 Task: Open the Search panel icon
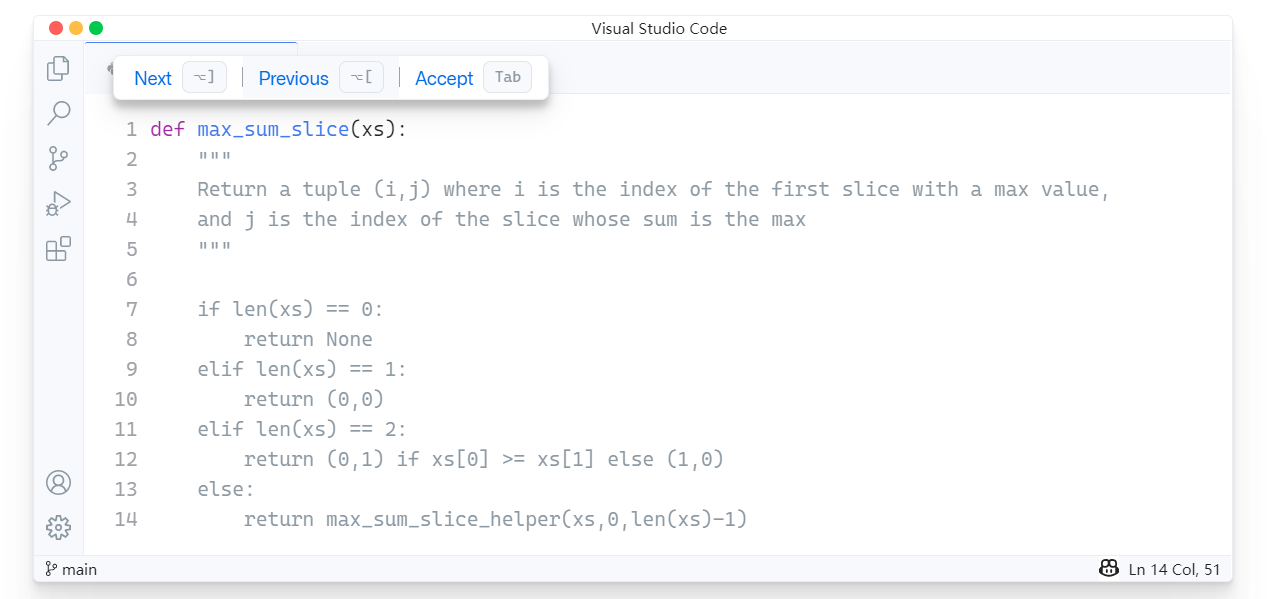(57, 113)
